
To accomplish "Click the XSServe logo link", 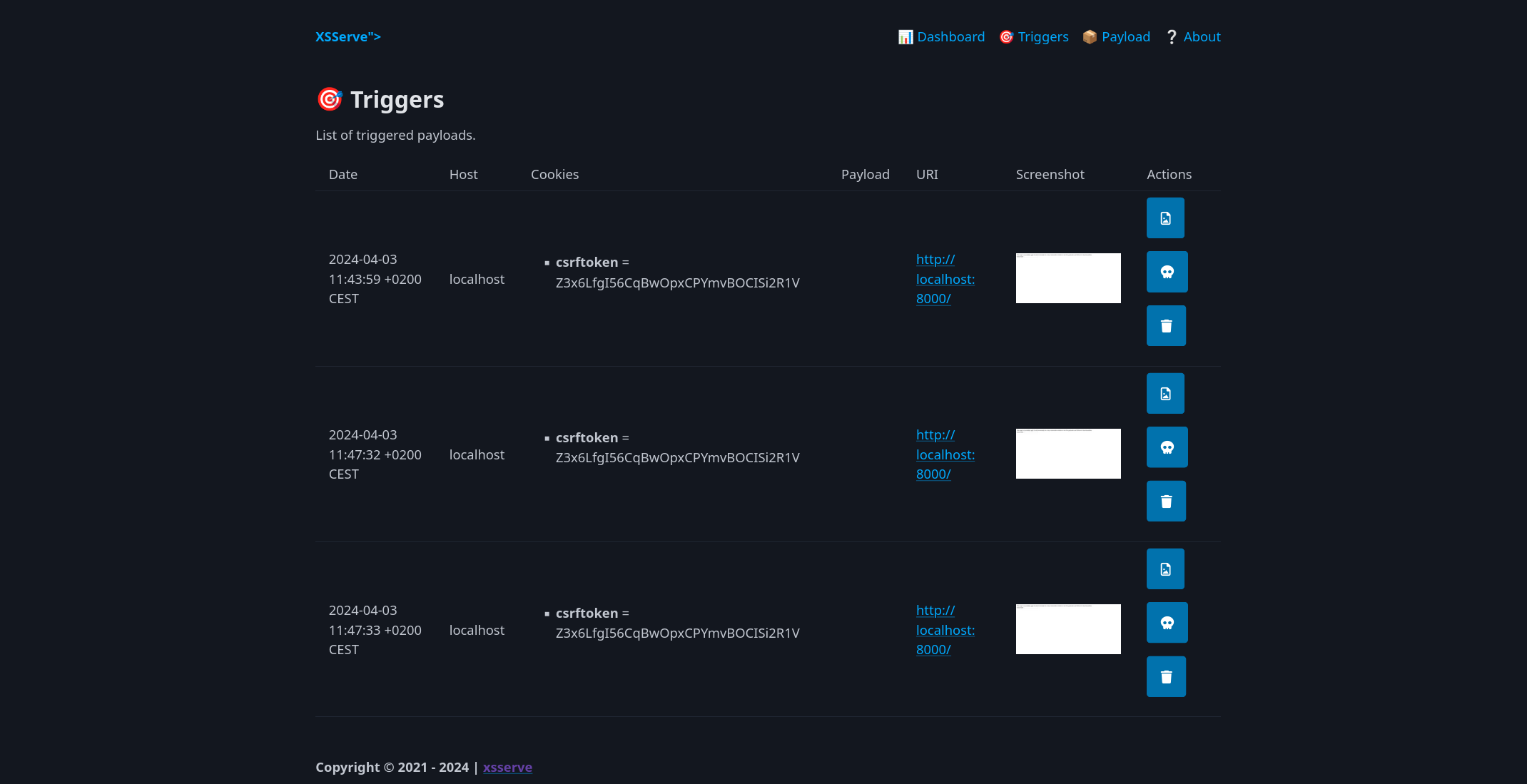I will pyautogui.click(x=348, y=36).
